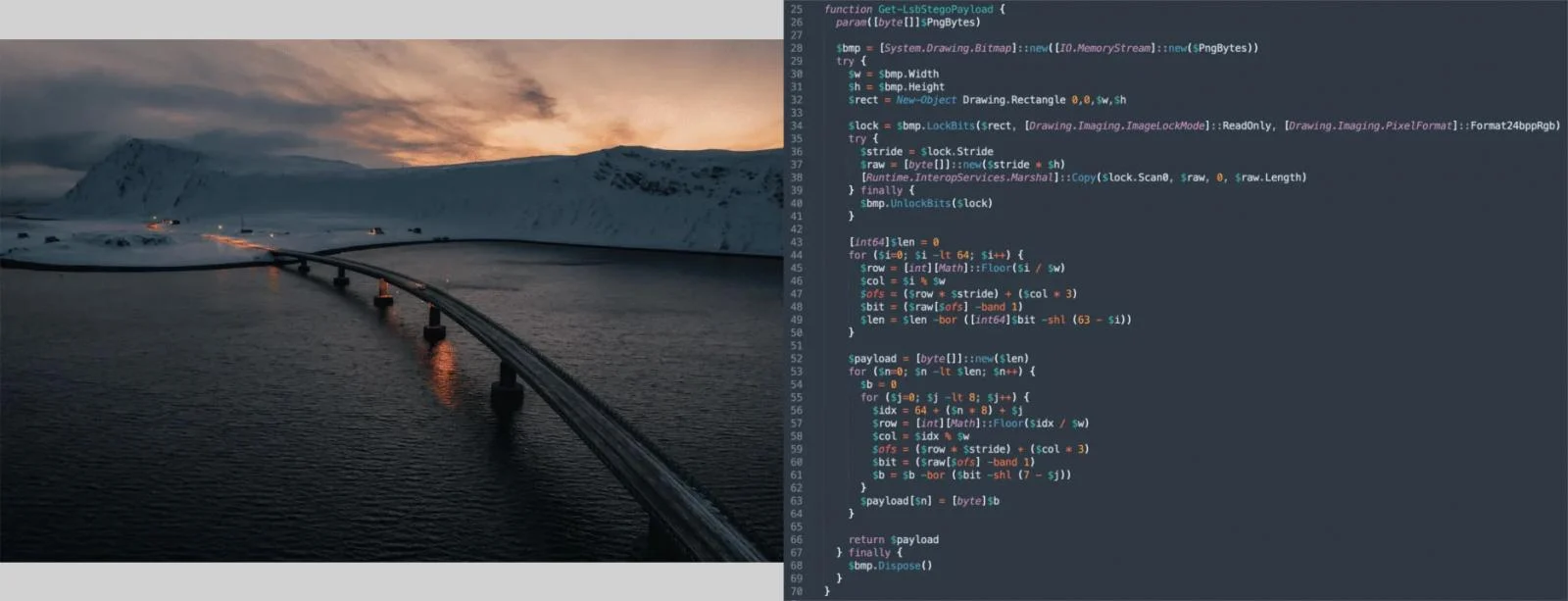Click New-Object cmdlet on line 32
Viewport: 1568px width, 601px height.
pos(925,100)
